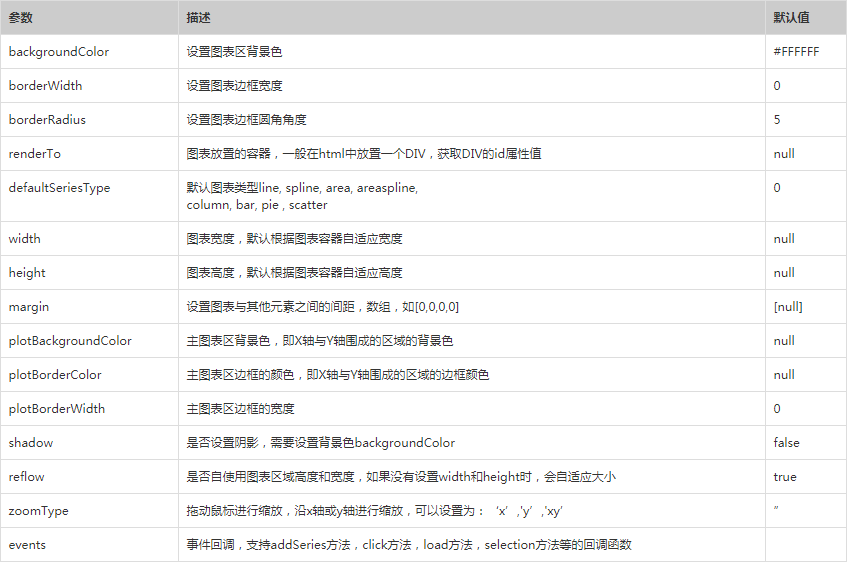Select the plotBackgroundColor parameter name
Screen dimensions: 848x562
(x=70, y=341)
